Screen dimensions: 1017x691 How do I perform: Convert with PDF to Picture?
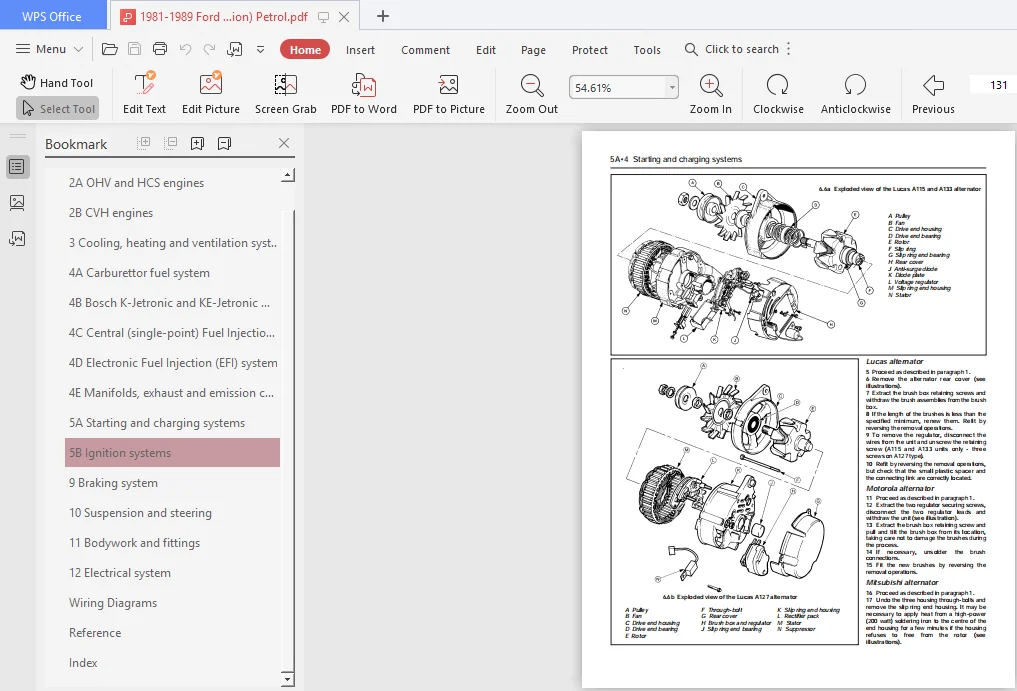(449, 93)
